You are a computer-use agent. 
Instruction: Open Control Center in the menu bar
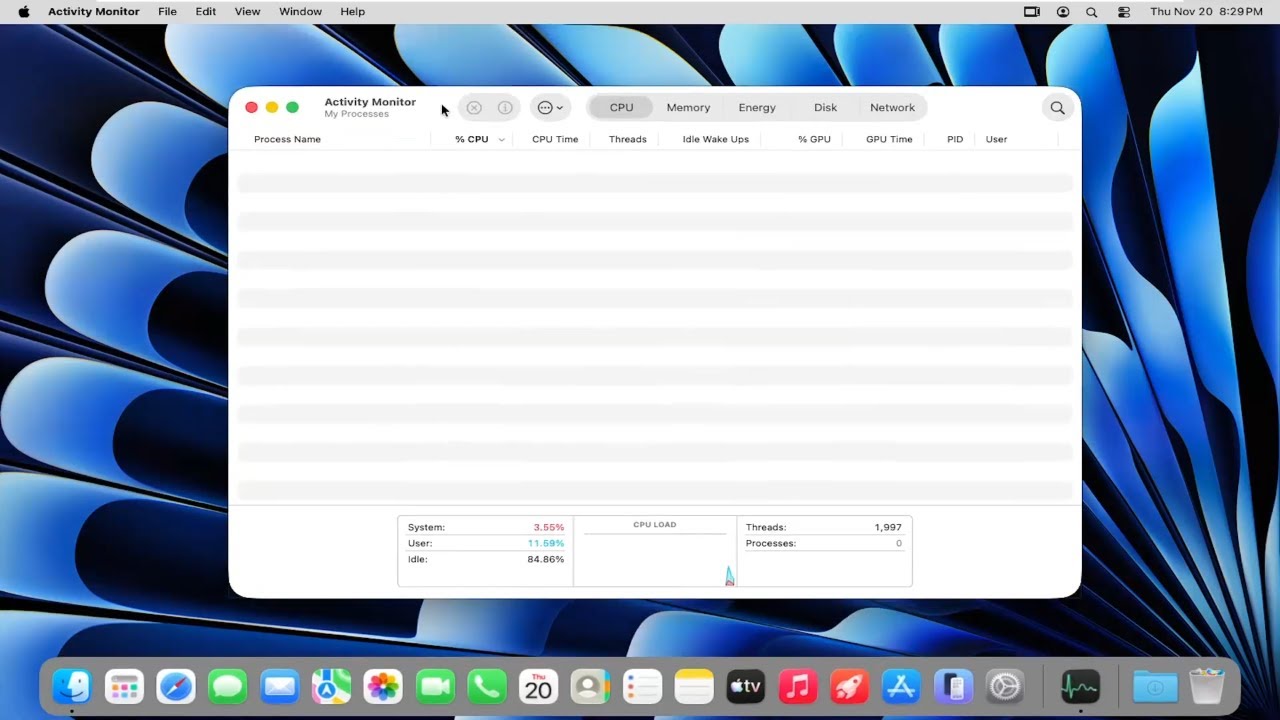point(1124,11)
